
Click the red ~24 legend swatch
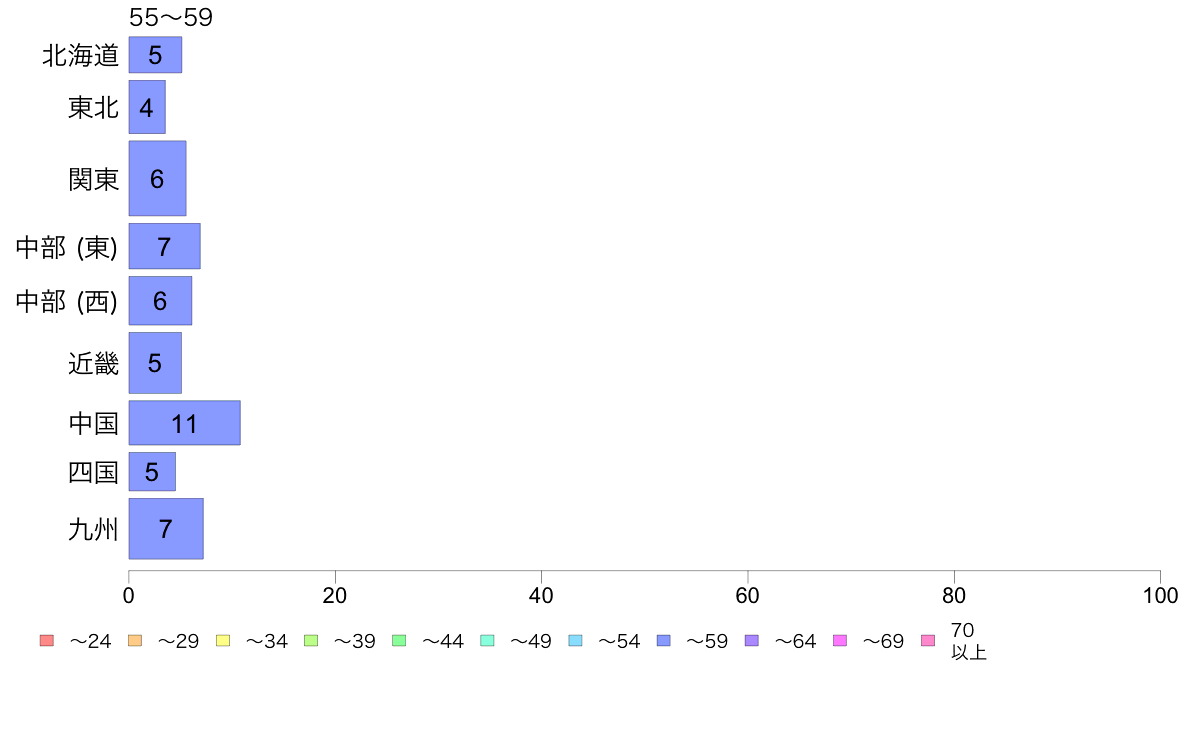[x=47, y=640]
